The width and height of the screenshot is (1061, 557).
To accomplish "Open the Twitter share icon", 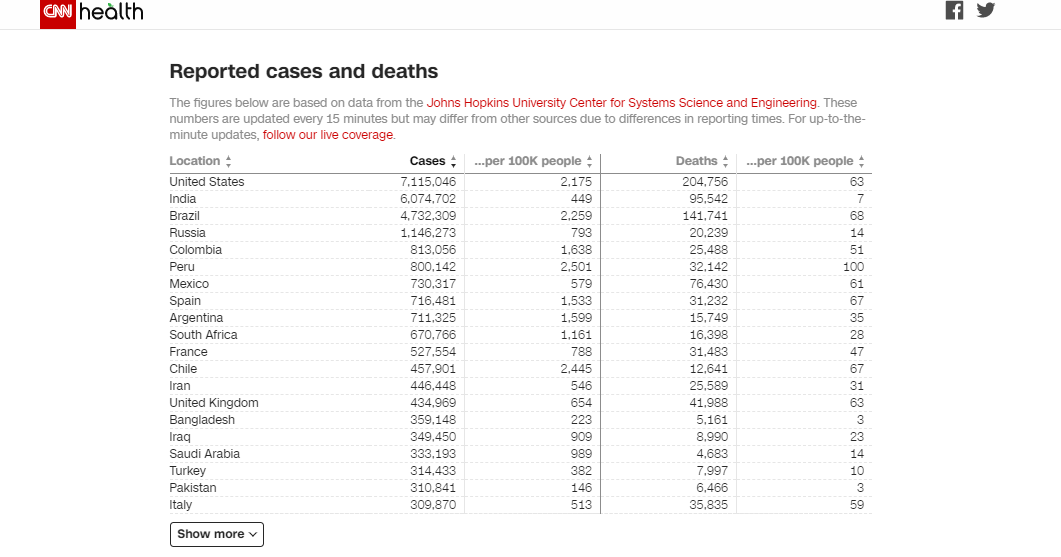I will click(986, 10).
